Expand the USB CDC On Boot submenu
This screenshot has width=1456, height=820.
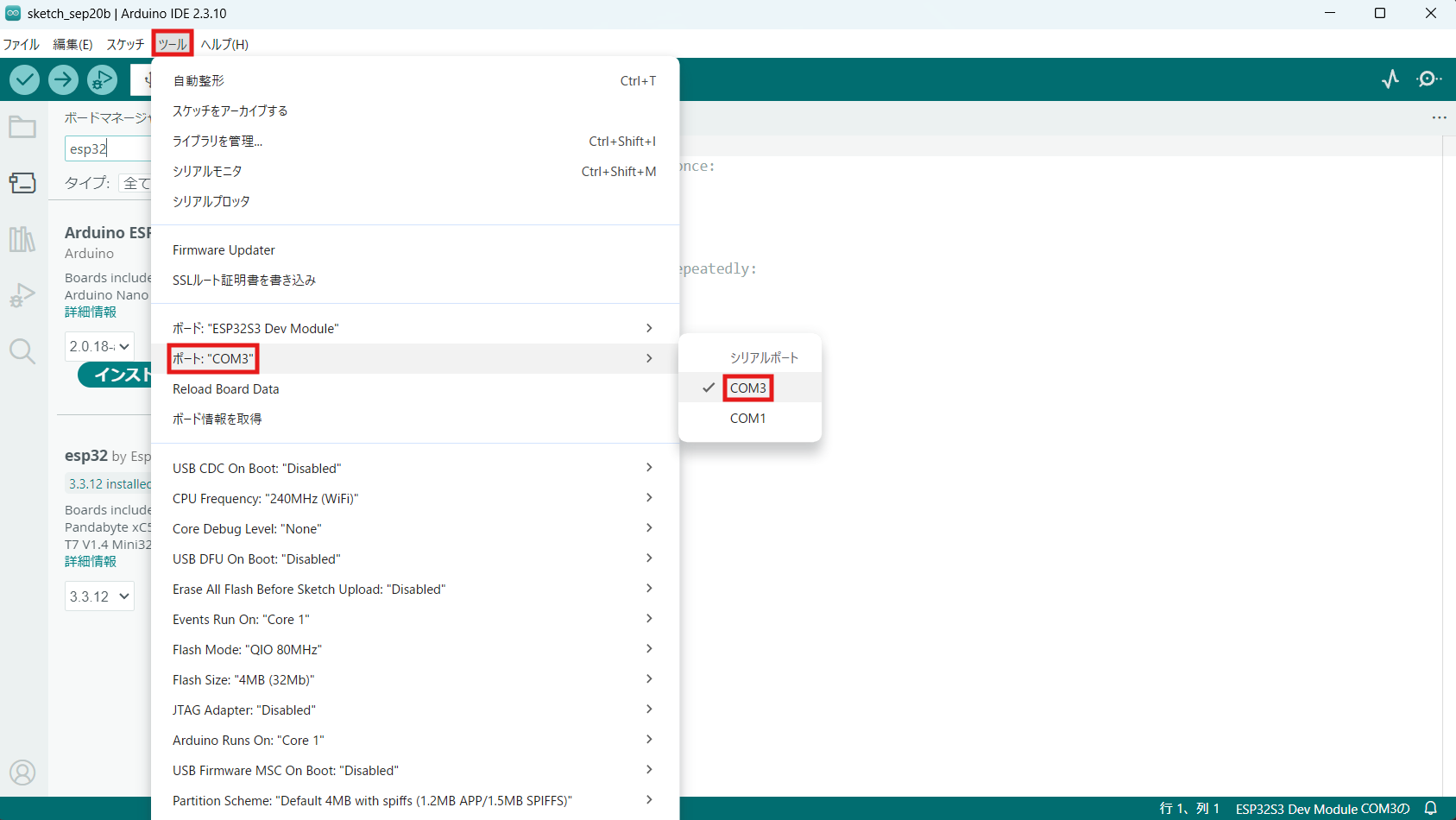pos(415,468)
